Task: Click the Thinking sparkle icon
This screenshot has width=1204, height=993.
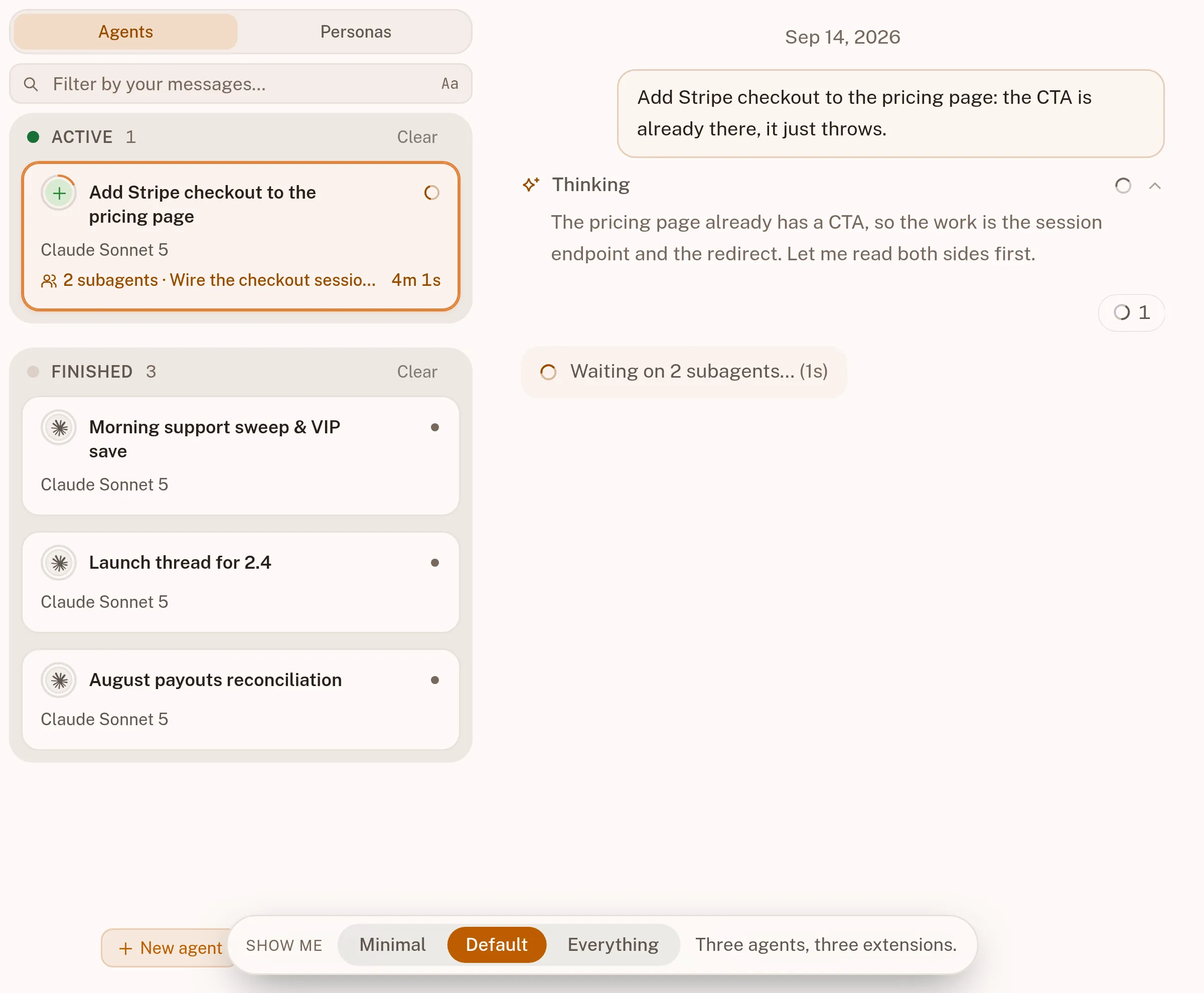Action: (x=531, y=185)
